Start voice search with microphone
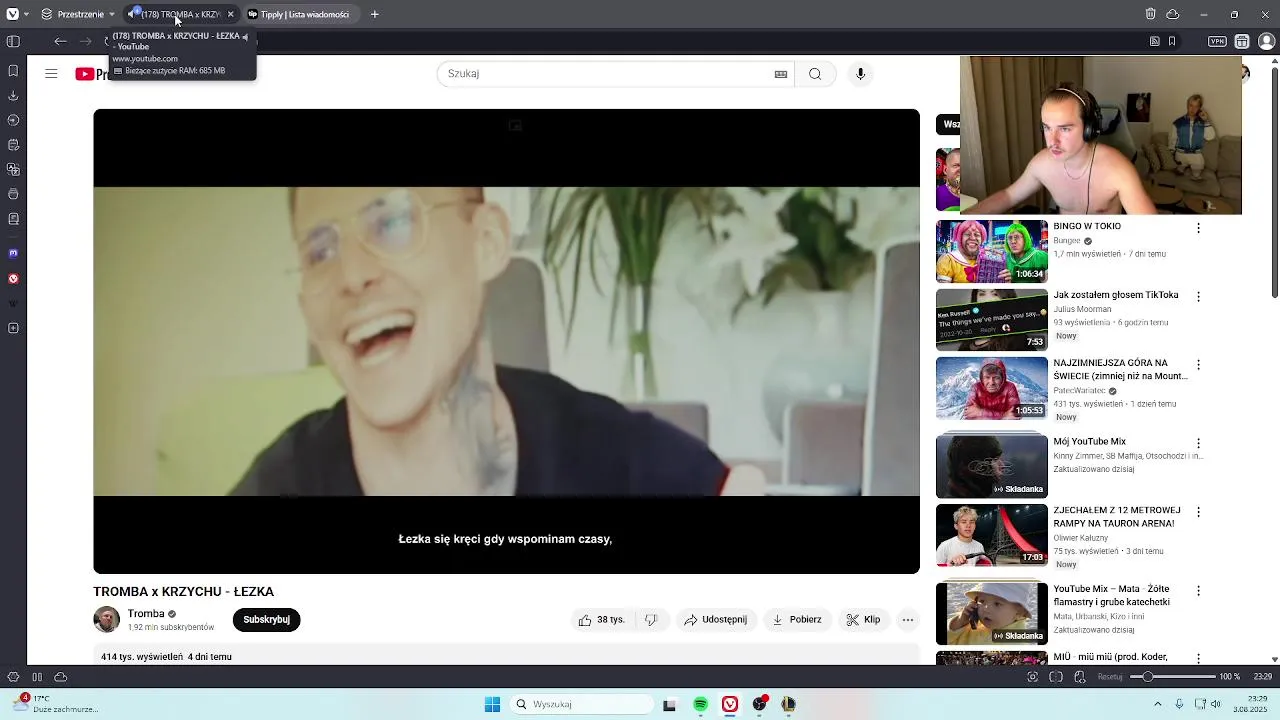 point(860,74)
